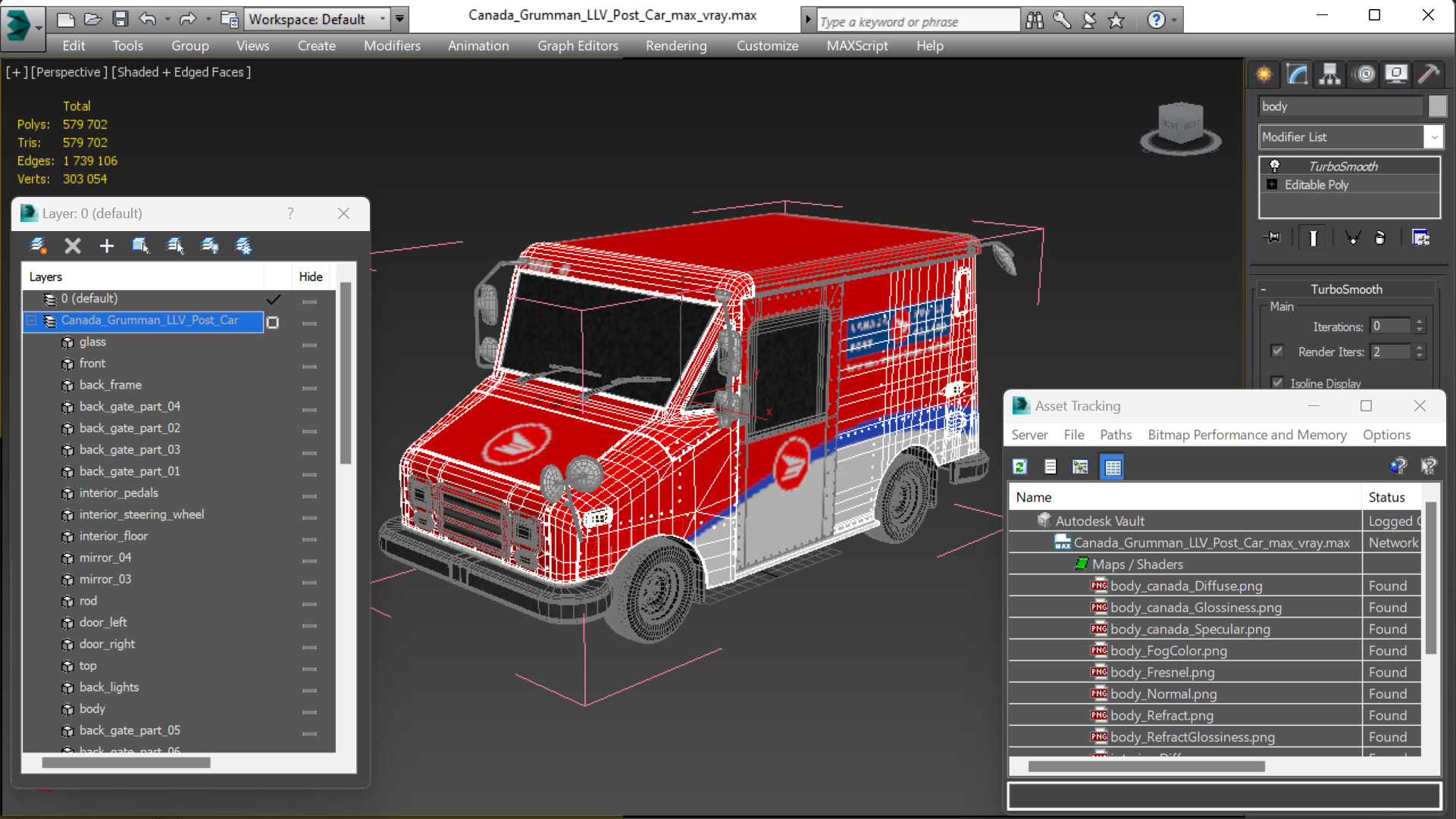The image size is (1456, 819).
Task: Click the Shaded + Edged Faces label
Action: point(181,72)
